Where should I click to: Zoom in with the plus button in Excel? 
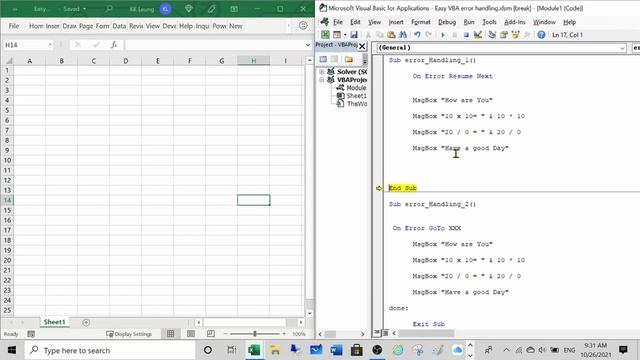(284, 334)
